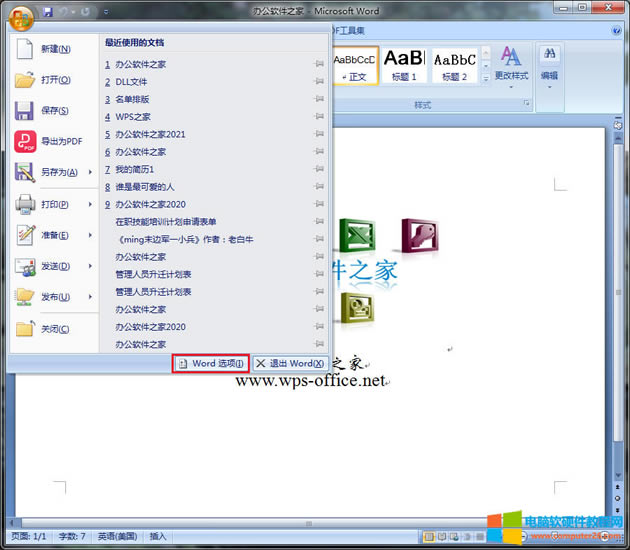Click the Undo icon in title bar
This screenshot has width=630, height=550.
pyautogui.click(x=64, y=12)
